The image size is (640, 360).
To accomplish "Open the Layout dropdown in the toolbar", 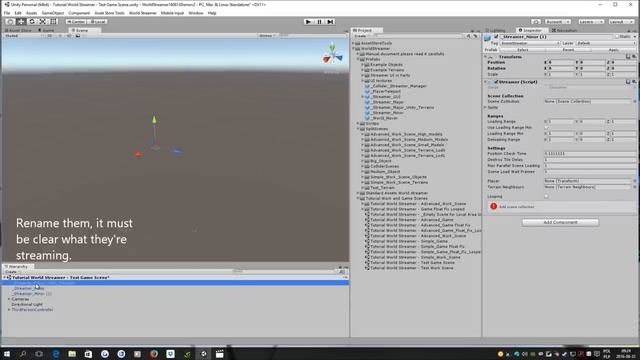I will 622,22.
